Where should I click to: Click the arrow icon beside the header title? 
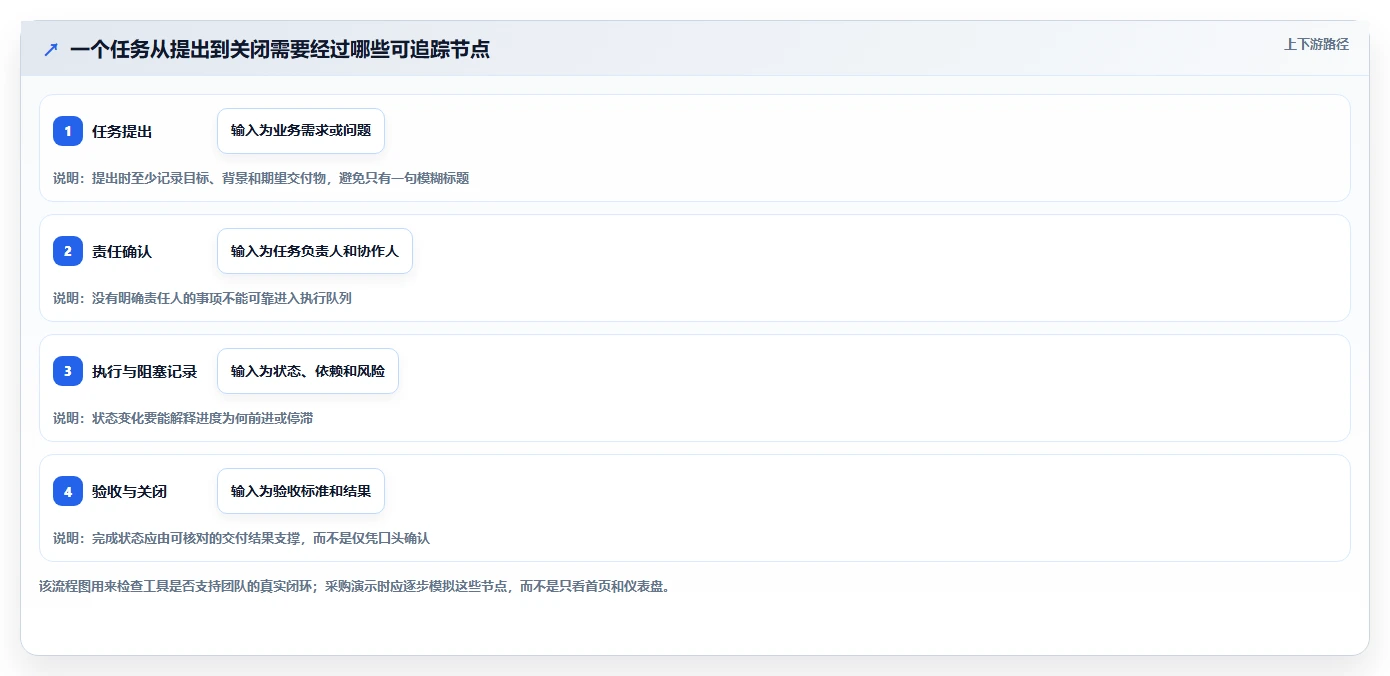click(x=51, y=49)
